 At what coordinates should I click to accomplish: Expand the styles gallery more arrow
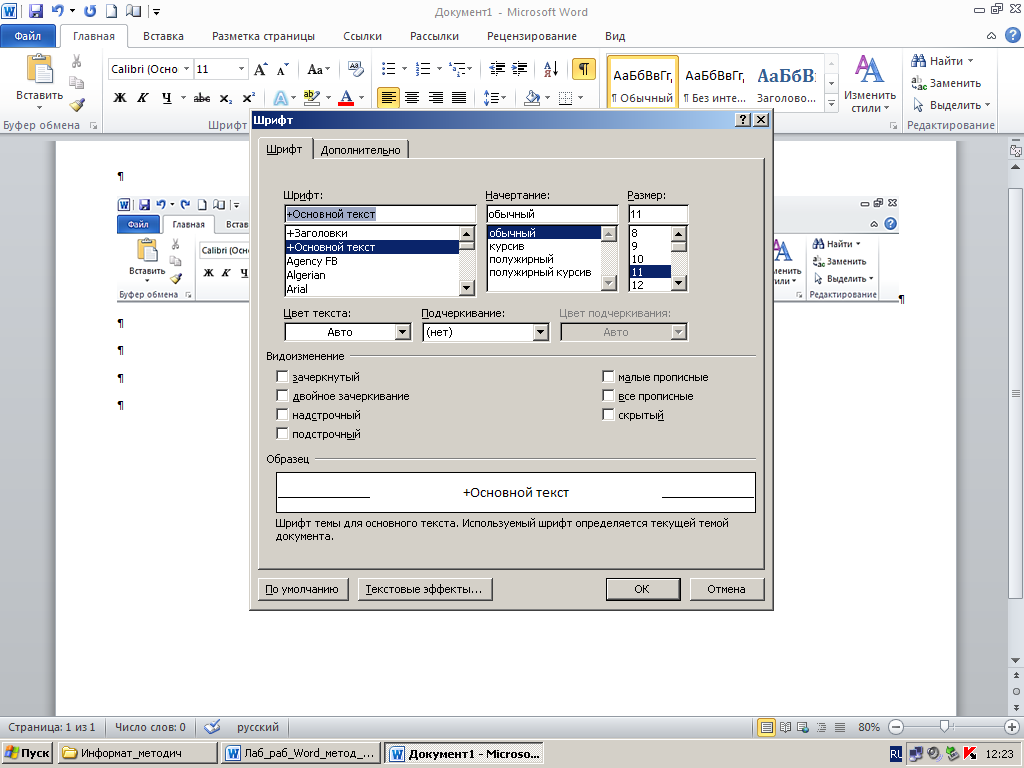pyautogui.click(x=831, y=103)
